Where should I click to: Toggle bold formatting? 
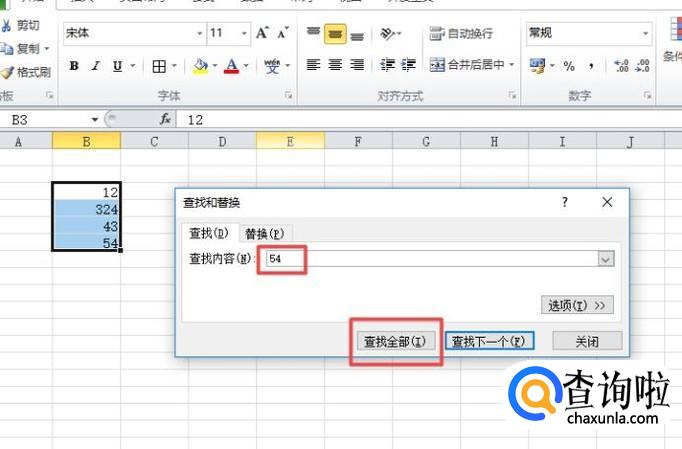tap(74, 66)
